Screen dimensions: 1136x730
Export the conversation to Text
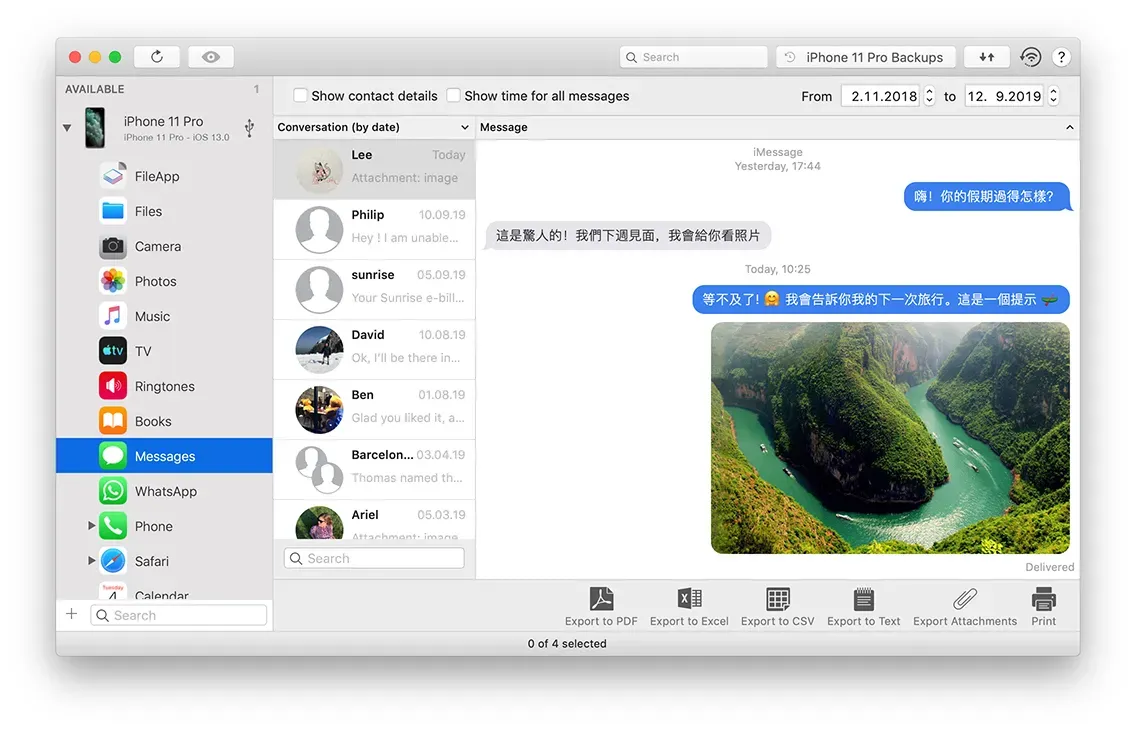pyautogui.click(x=863, y=605)
